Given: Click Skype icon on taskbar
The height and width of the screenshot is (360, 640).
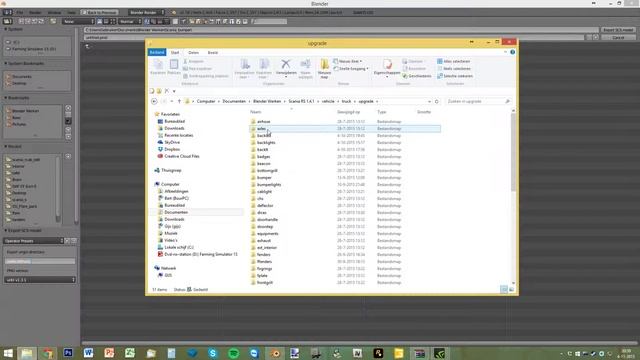Looking at the screenshot, I should pos(213,353).
